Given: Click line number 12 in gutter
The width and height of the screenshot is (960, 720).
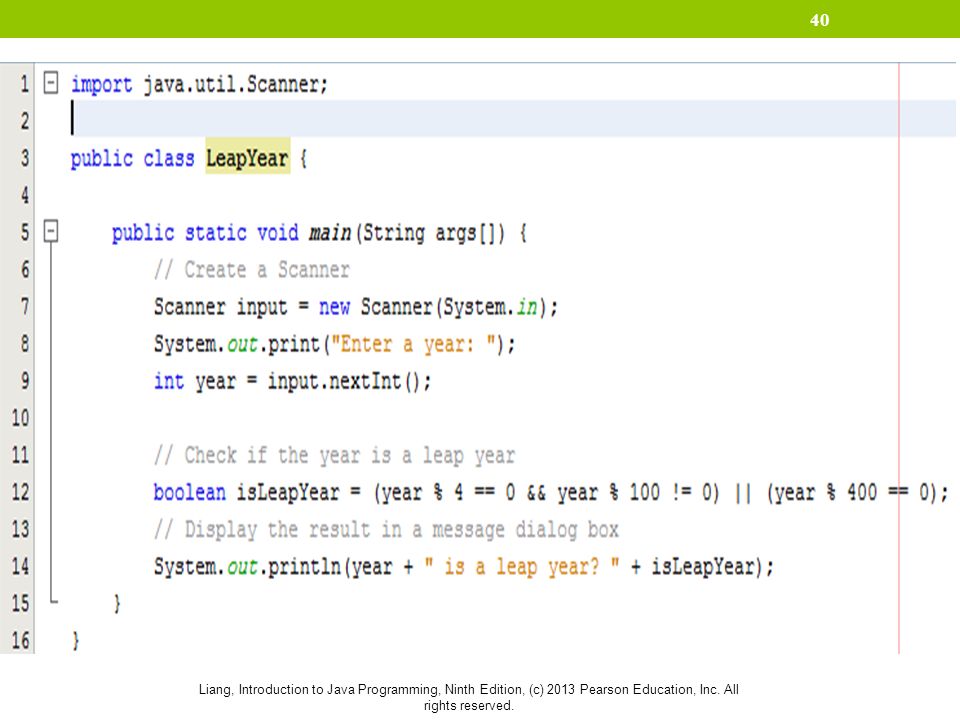Looking at the screenshot, I should pos(20,492).
